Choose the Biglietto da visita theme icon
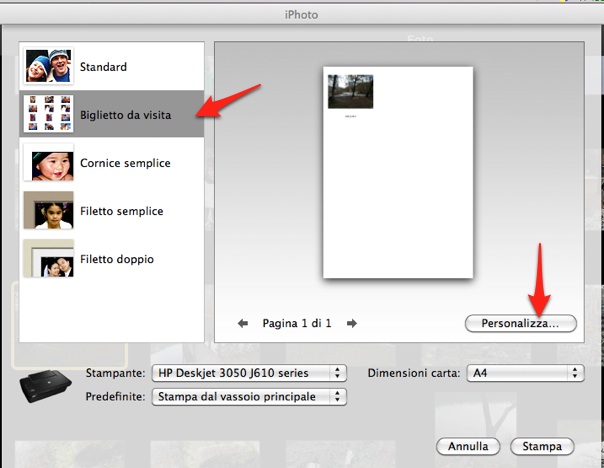 (x=49, y=114)
